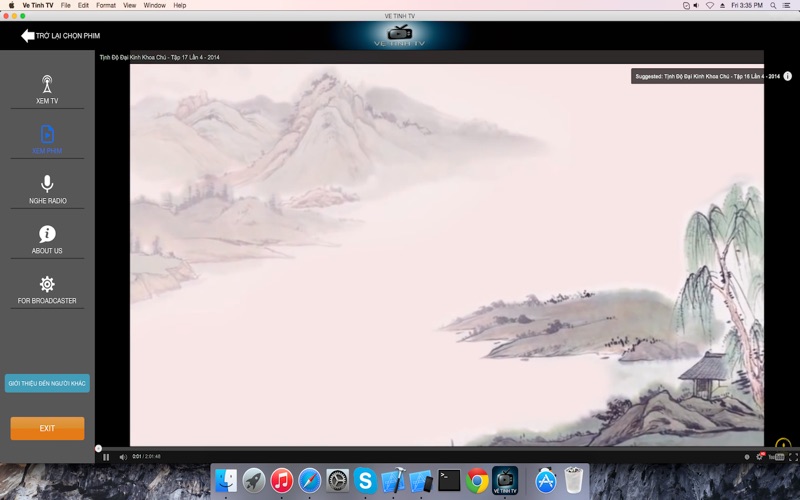Click the Fri 3:35 PM clock
Viewport: 800px width, 500px height.
(747, 5)
